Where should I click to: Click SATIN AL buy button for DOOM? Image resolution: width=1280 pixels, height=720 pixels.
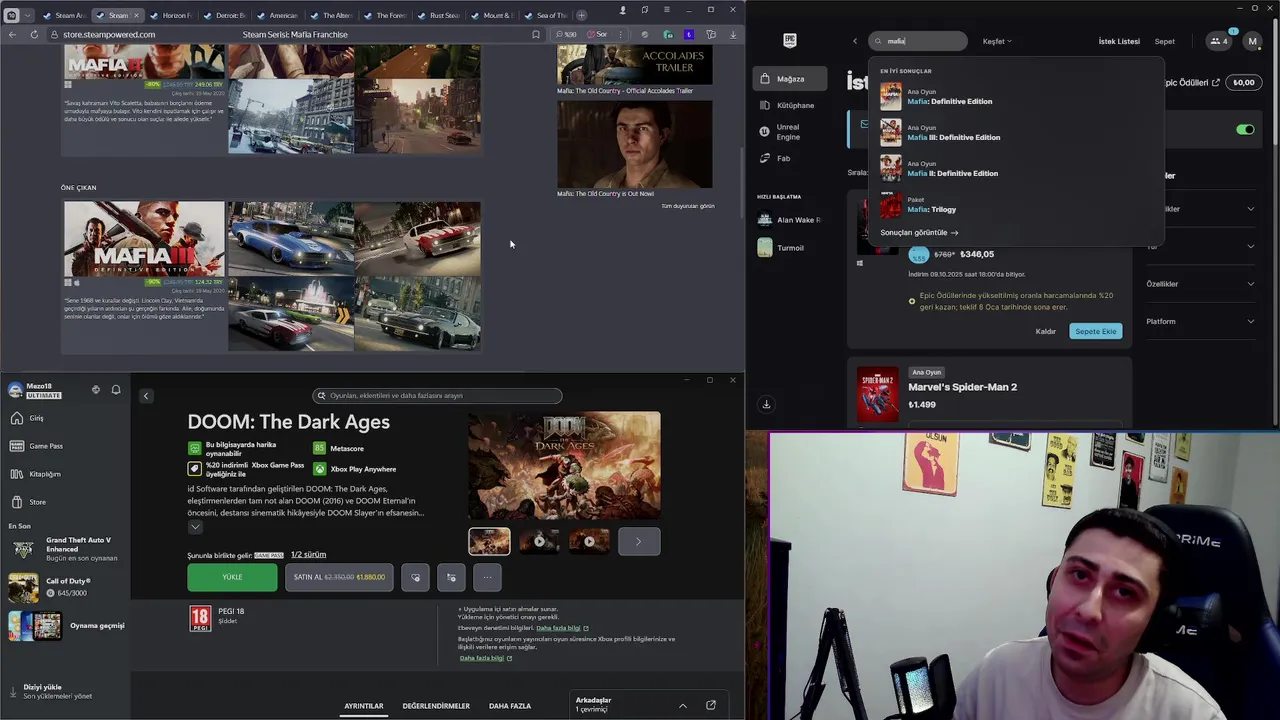tap(339, 577)
